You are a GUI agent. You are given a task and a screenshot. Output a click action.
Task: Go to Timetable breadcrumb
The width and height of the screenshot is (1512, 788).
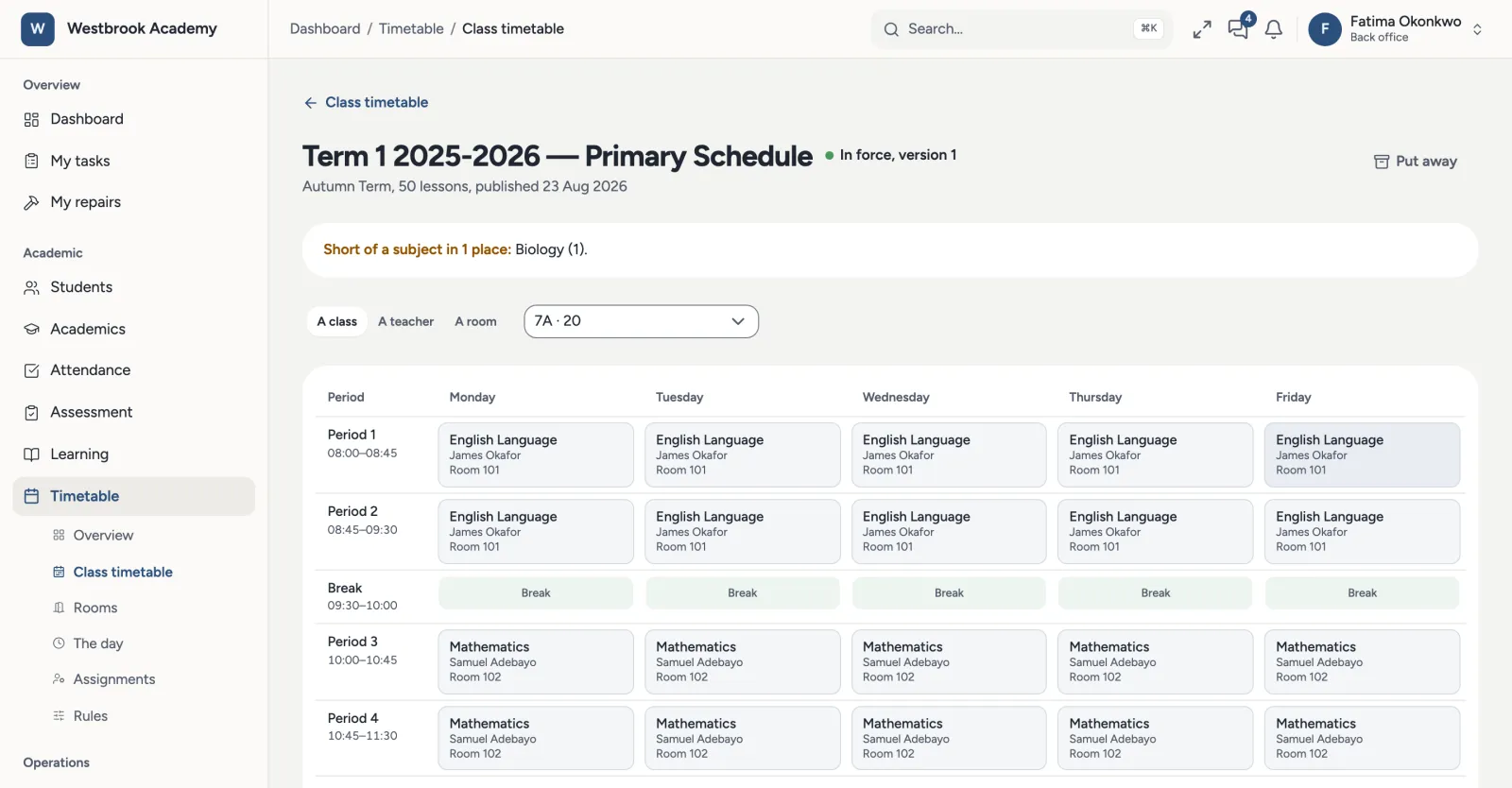tap(411, 29)
